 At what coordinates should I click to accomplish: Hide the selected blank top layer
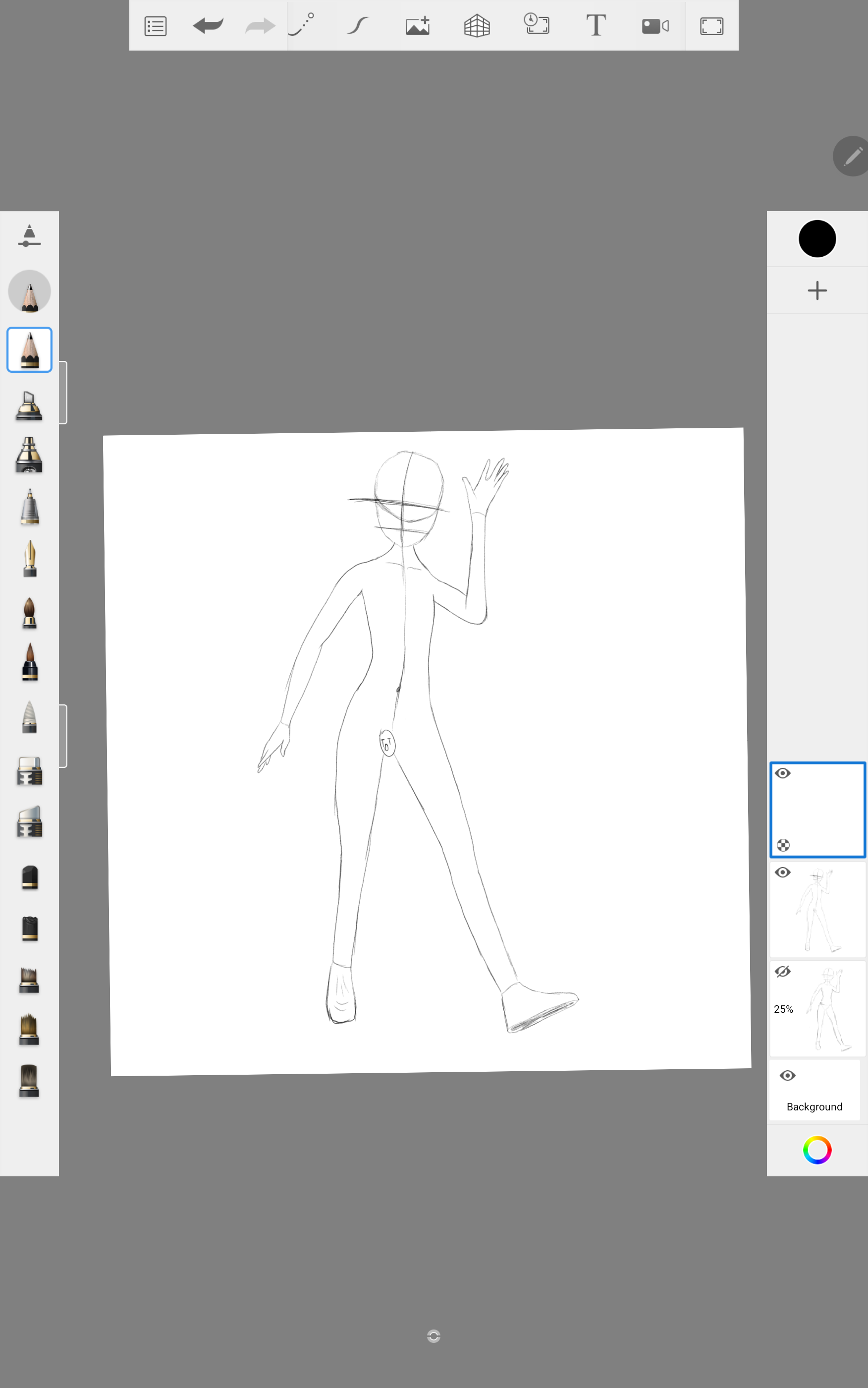782,773
